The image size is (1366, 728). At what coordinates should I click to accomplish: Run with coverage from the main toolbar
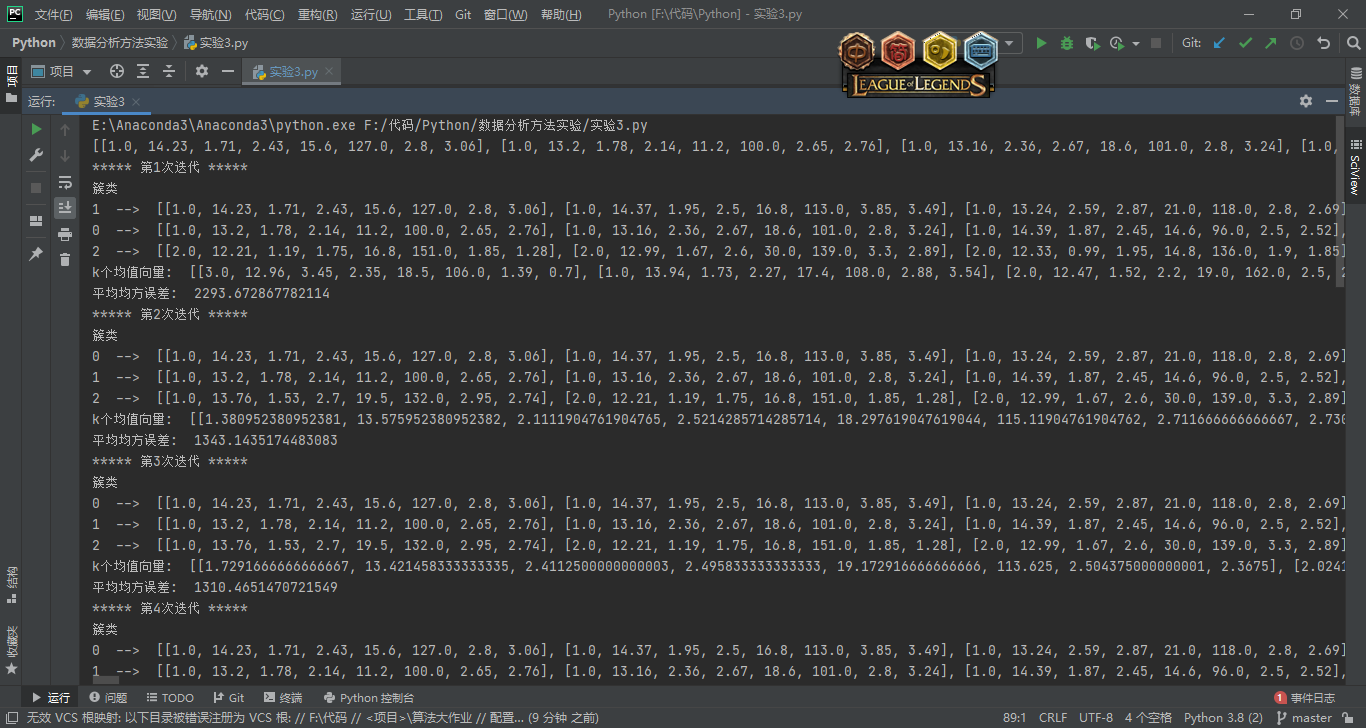coord(1092,43)
